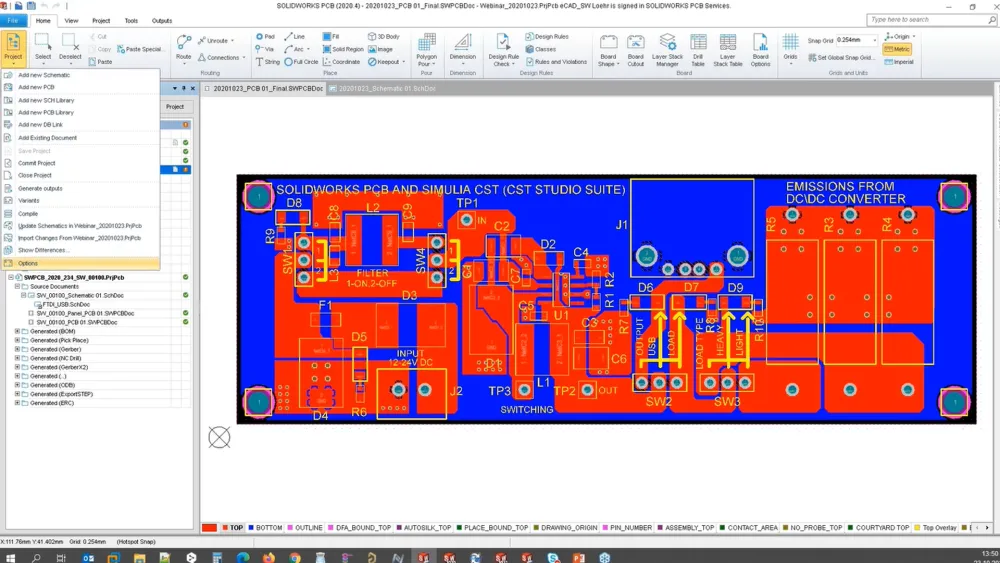Viewport: 1000px width, 563px height.
Task: Switch units to Metric
Action: tap(897, 49)
